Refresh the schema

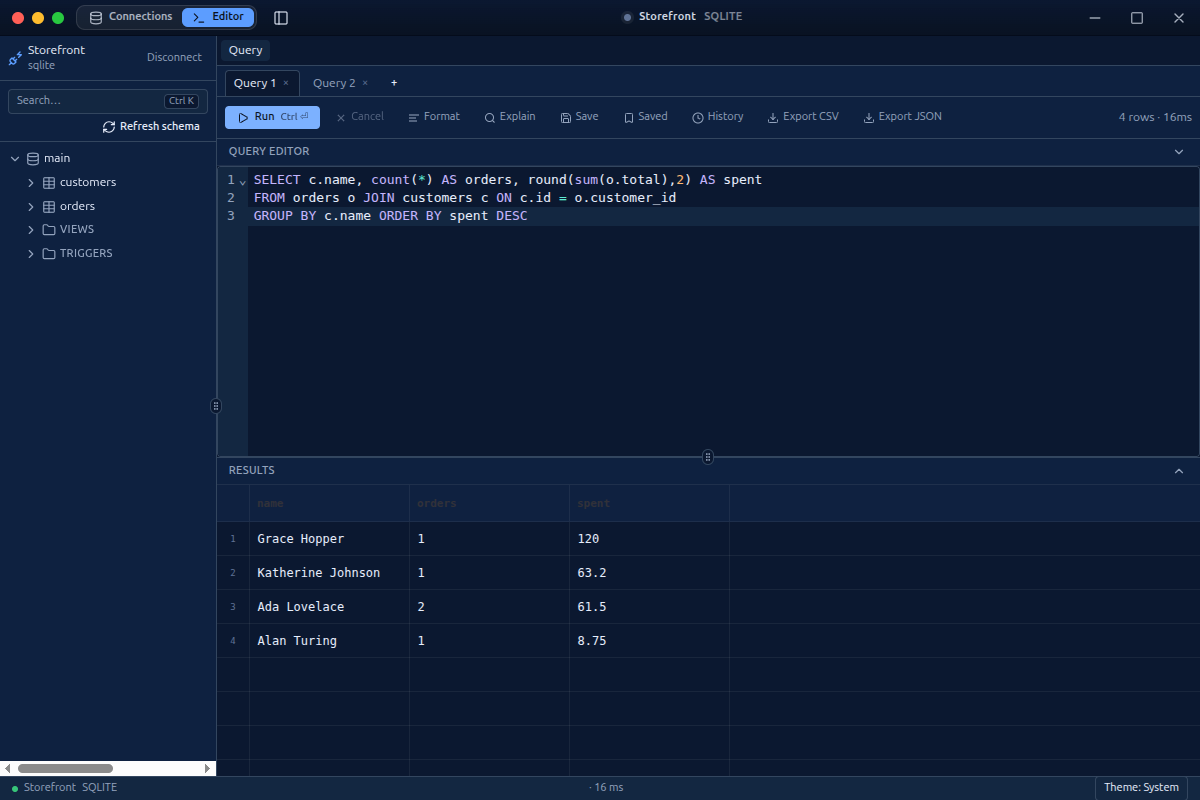(151, 127)
